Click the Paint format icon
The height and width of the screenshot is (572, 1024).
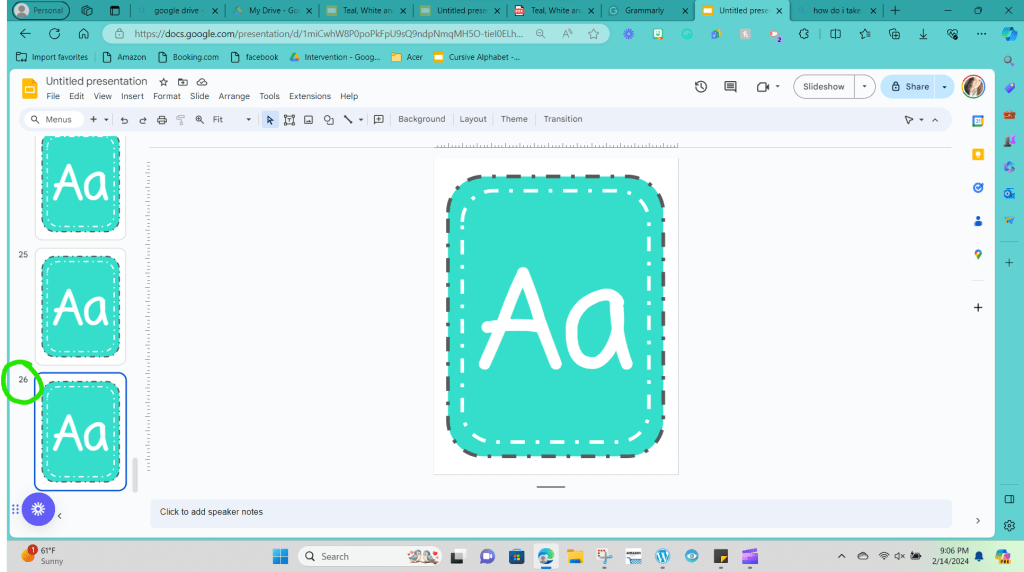[x=181, y=119]
